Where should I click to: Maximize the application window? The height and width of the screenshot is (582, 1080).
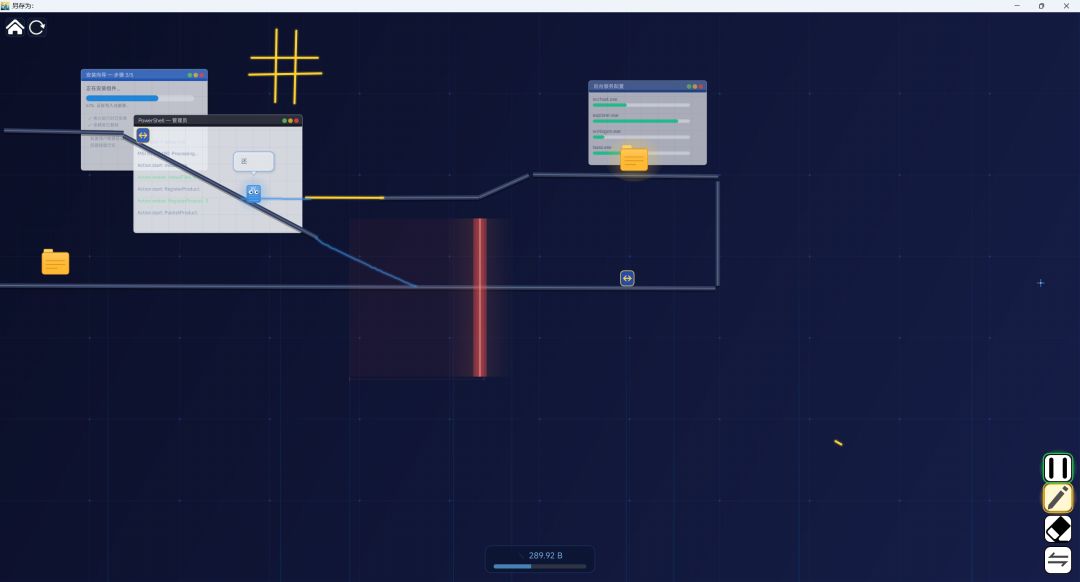click(1041, 6)
